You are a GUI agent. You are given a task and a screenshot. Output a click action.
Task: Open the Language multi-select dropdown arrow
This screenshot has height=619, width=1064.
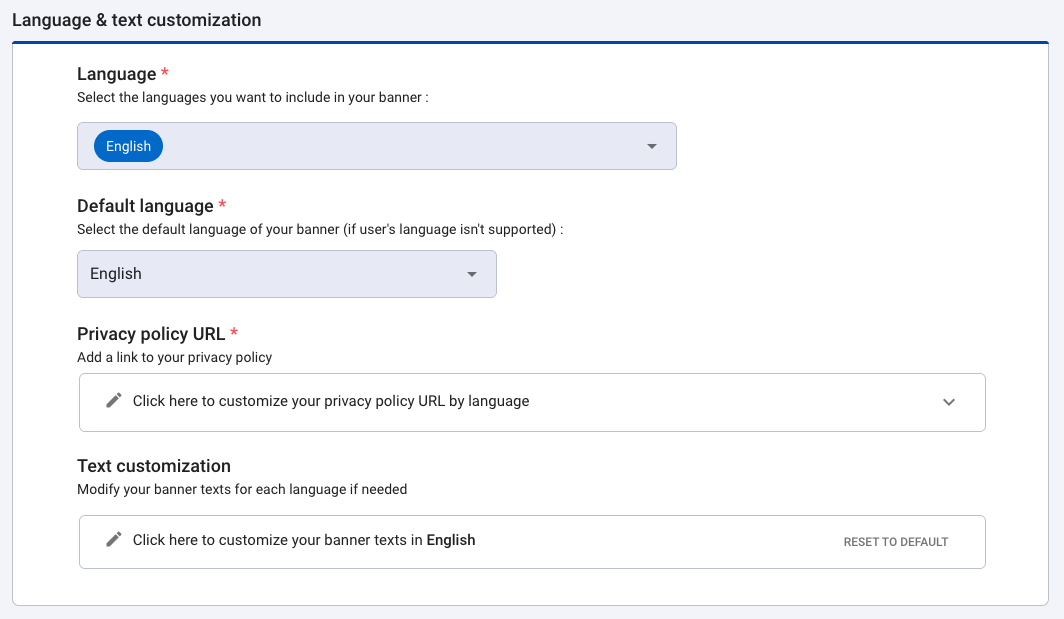click(x=652, y=146)
